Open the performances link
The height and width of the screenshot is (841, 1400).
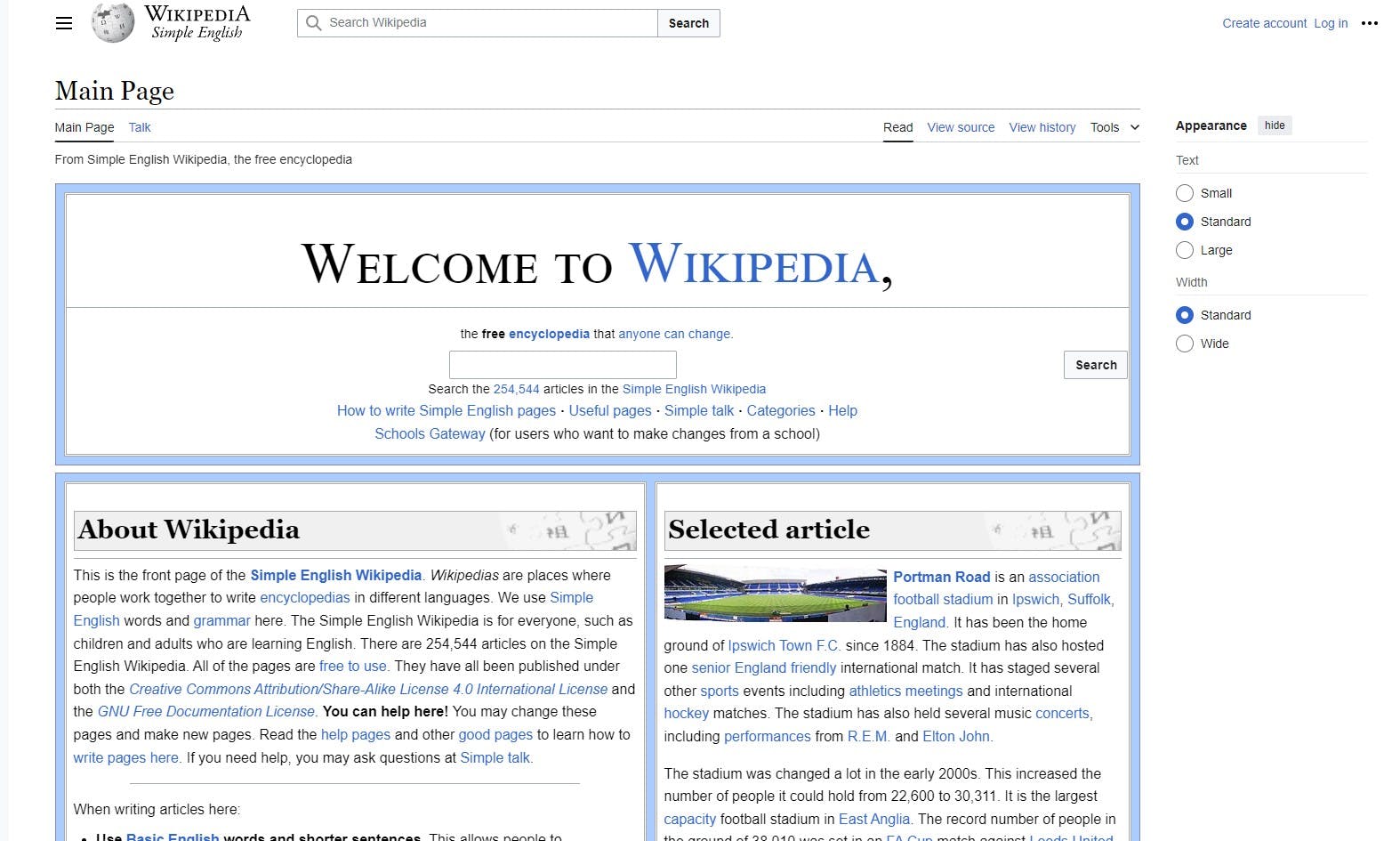tap(768, 736)
